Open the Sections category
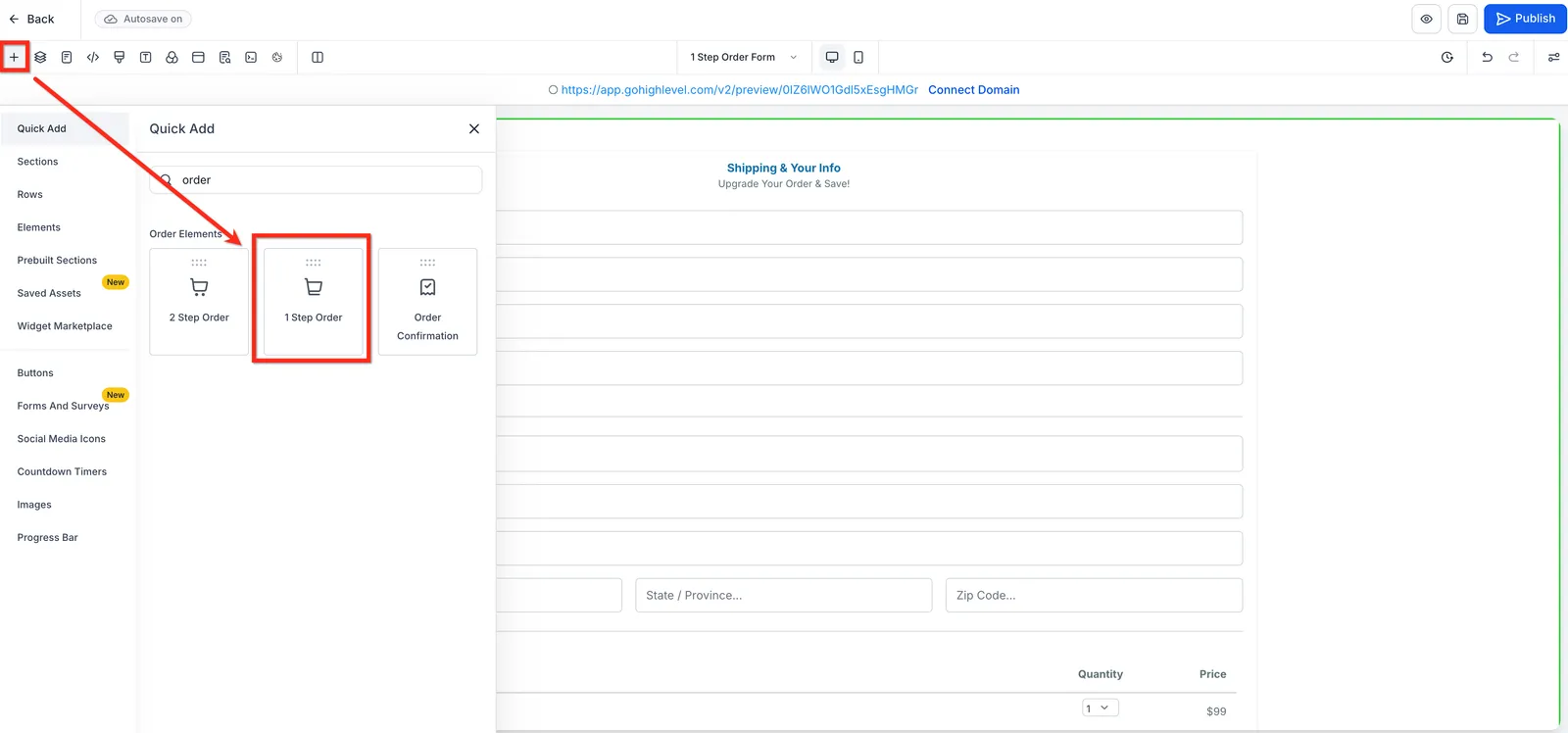The height and width of the screenshot is (733, 1568). coord(37,162)
